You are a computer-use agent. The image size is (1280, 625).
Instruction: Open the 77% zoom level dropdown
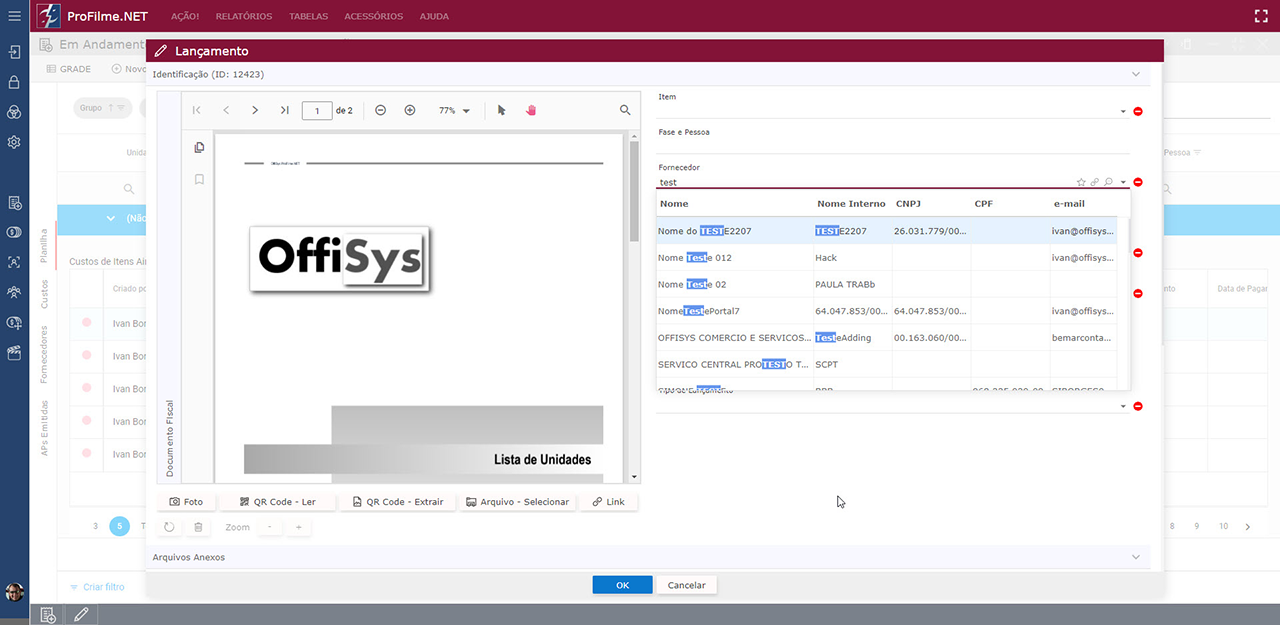pos(455,111)
